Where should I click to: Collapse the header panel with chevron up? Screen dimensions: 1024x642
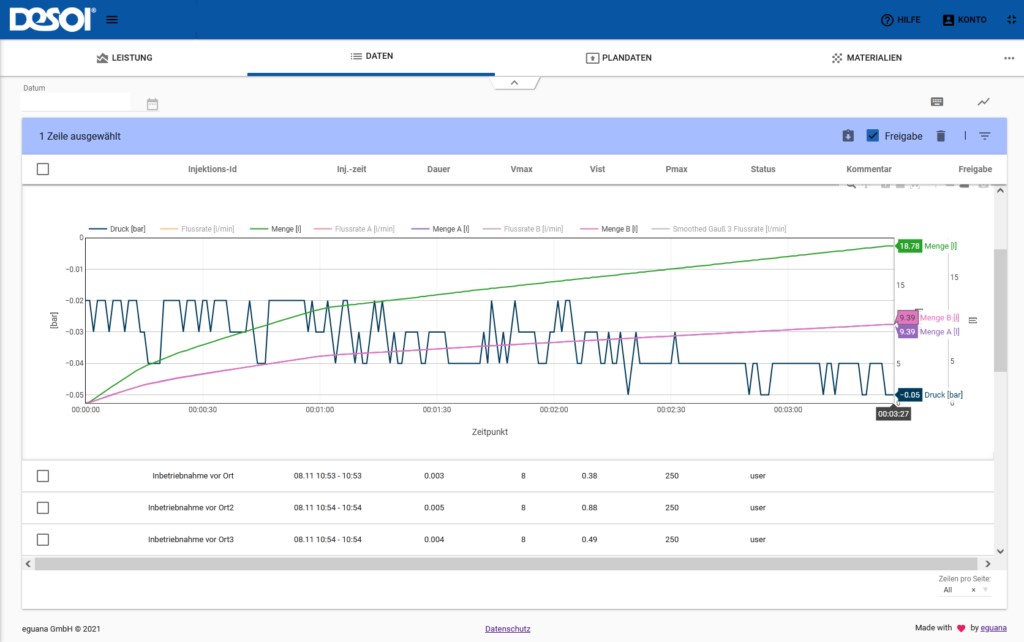point(515,83)
